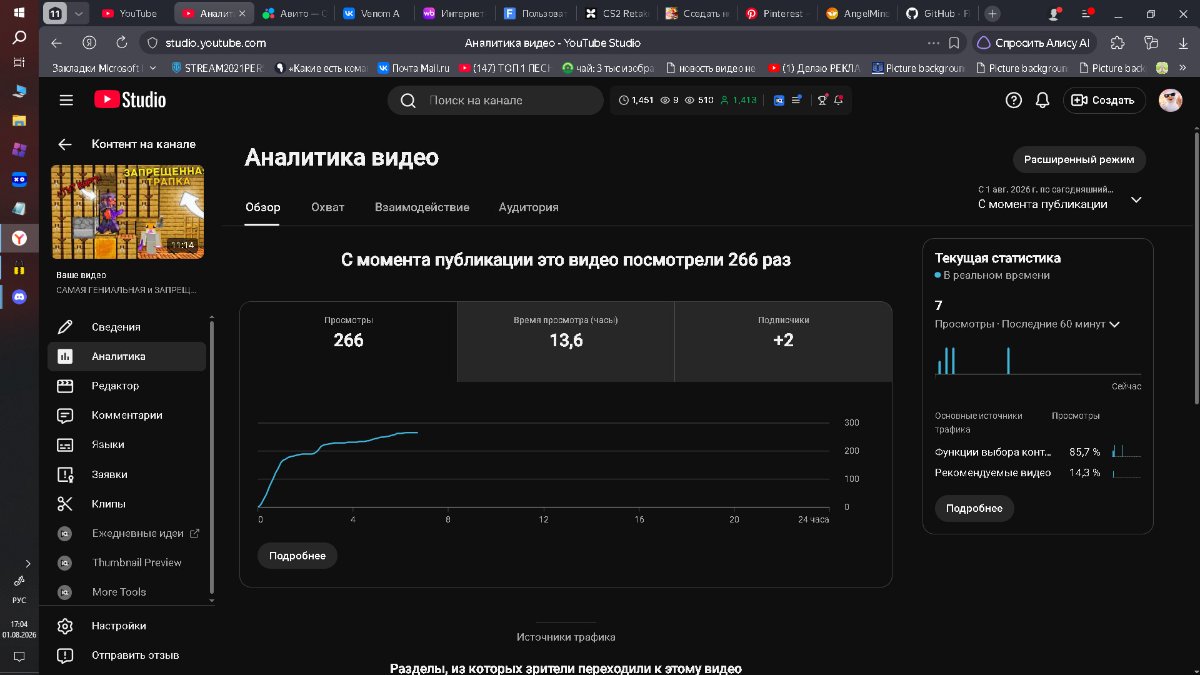Click Подробнее under the views chart
The image size is (1200, 675).
(297, 556)
